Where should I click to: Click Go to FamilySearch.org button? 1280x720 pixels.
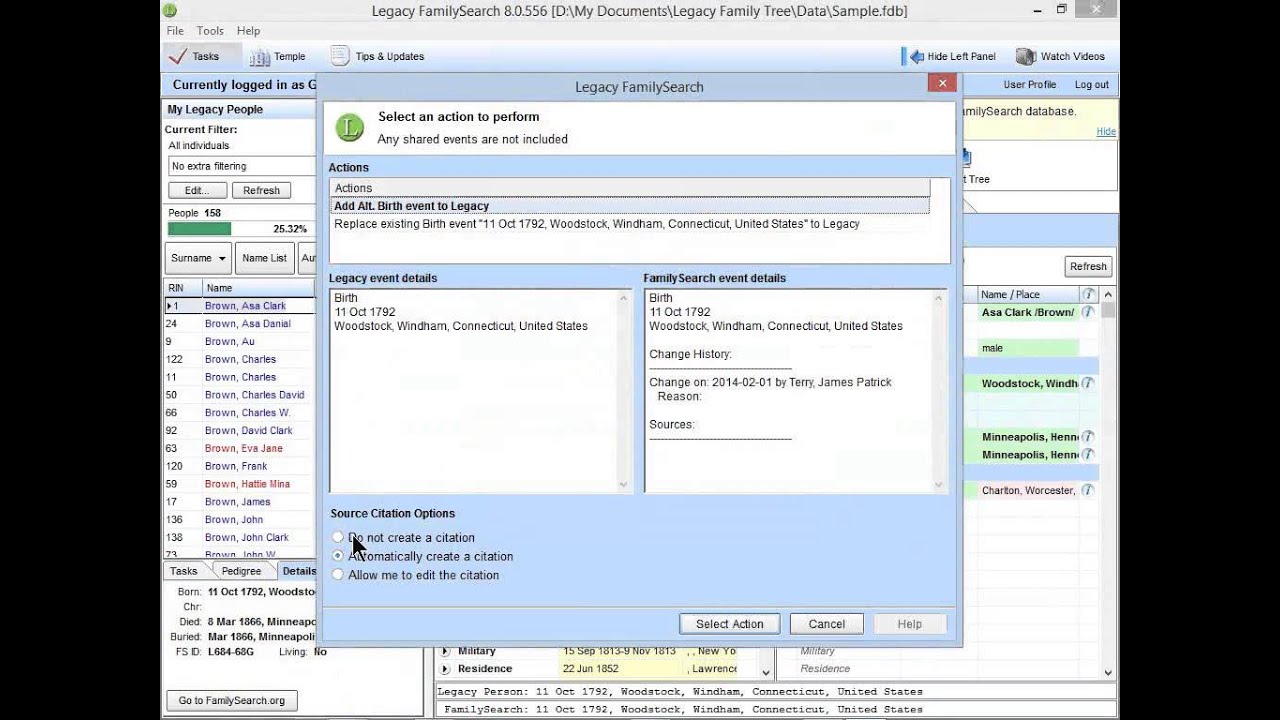[232, 700]
